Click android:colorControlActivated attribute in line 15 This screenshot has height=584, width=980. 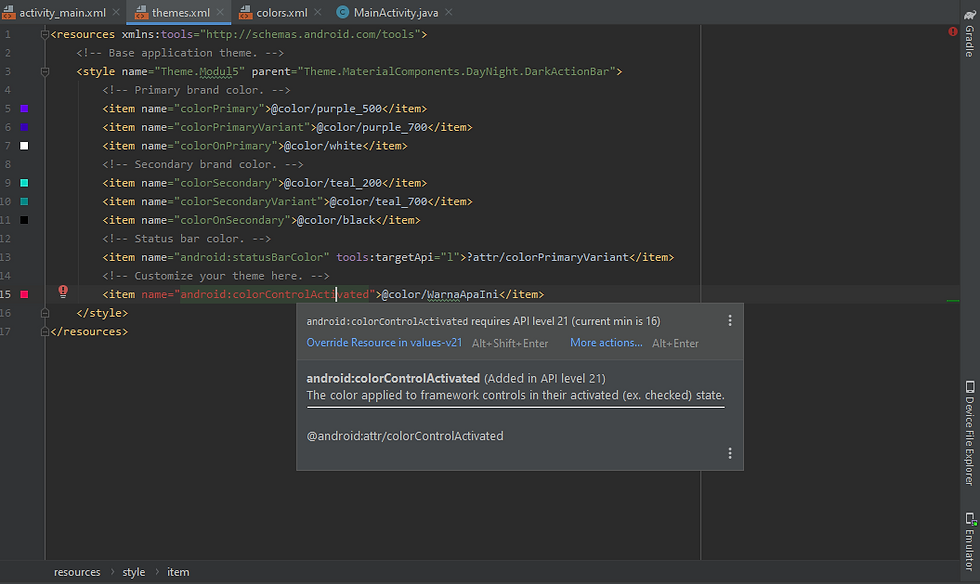[274, 294]
